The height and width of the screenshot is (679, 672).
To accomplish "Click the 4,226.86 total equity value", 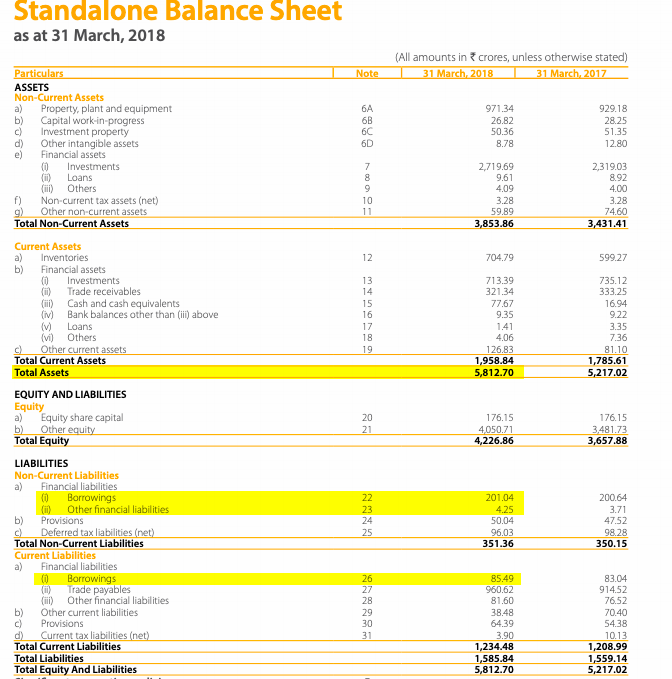I will coord(494,440).
